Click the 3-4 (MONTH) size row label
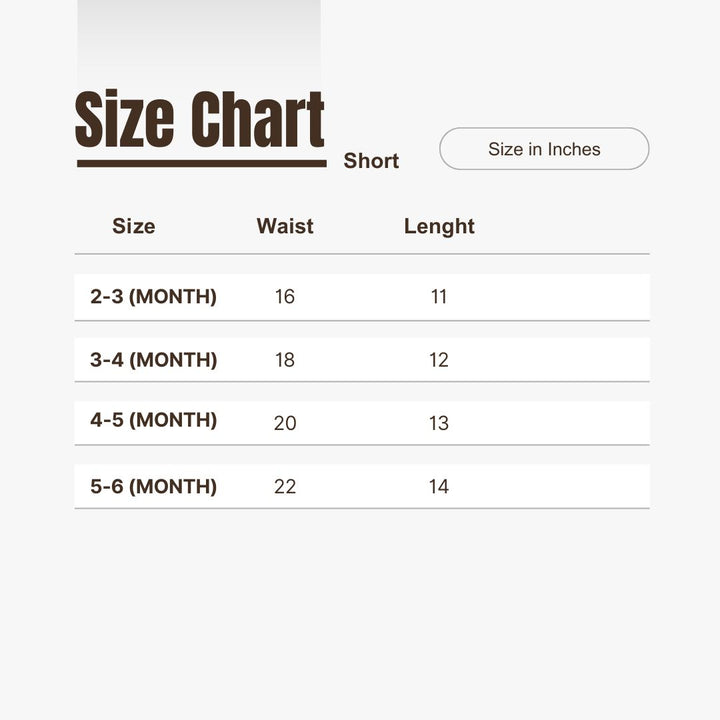The height and width of the screenshot is (720, 720). pos(153,360)
